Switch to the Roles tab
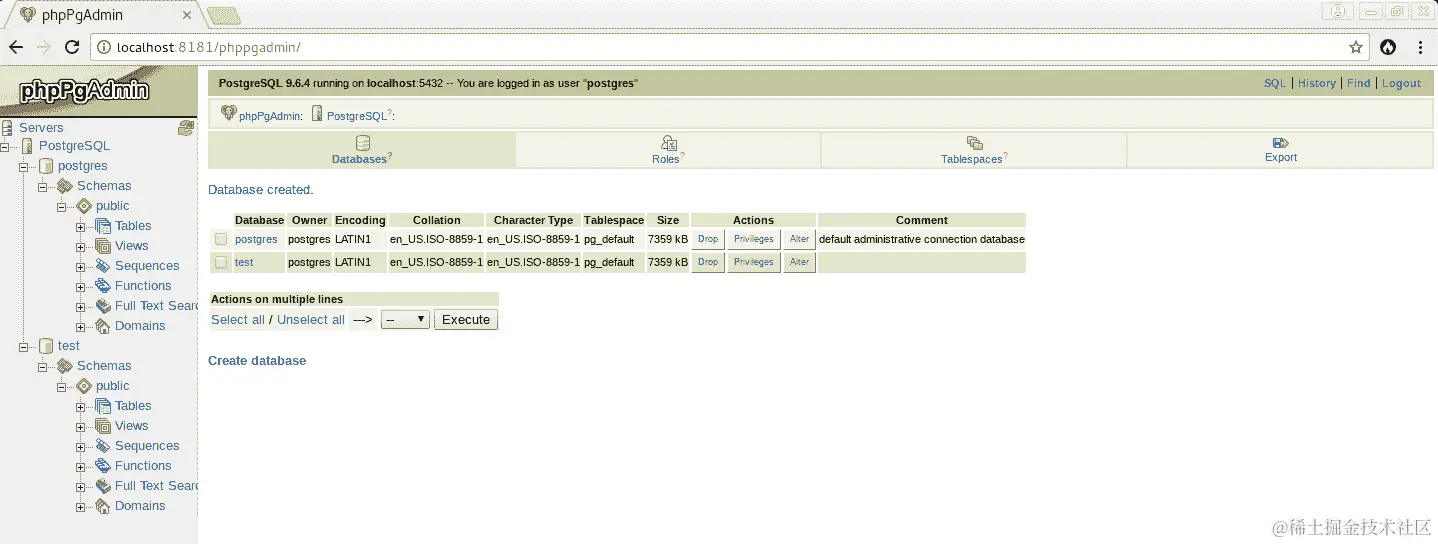Image resolution: width=1438 pixels, height=544 pixels. 668,150
